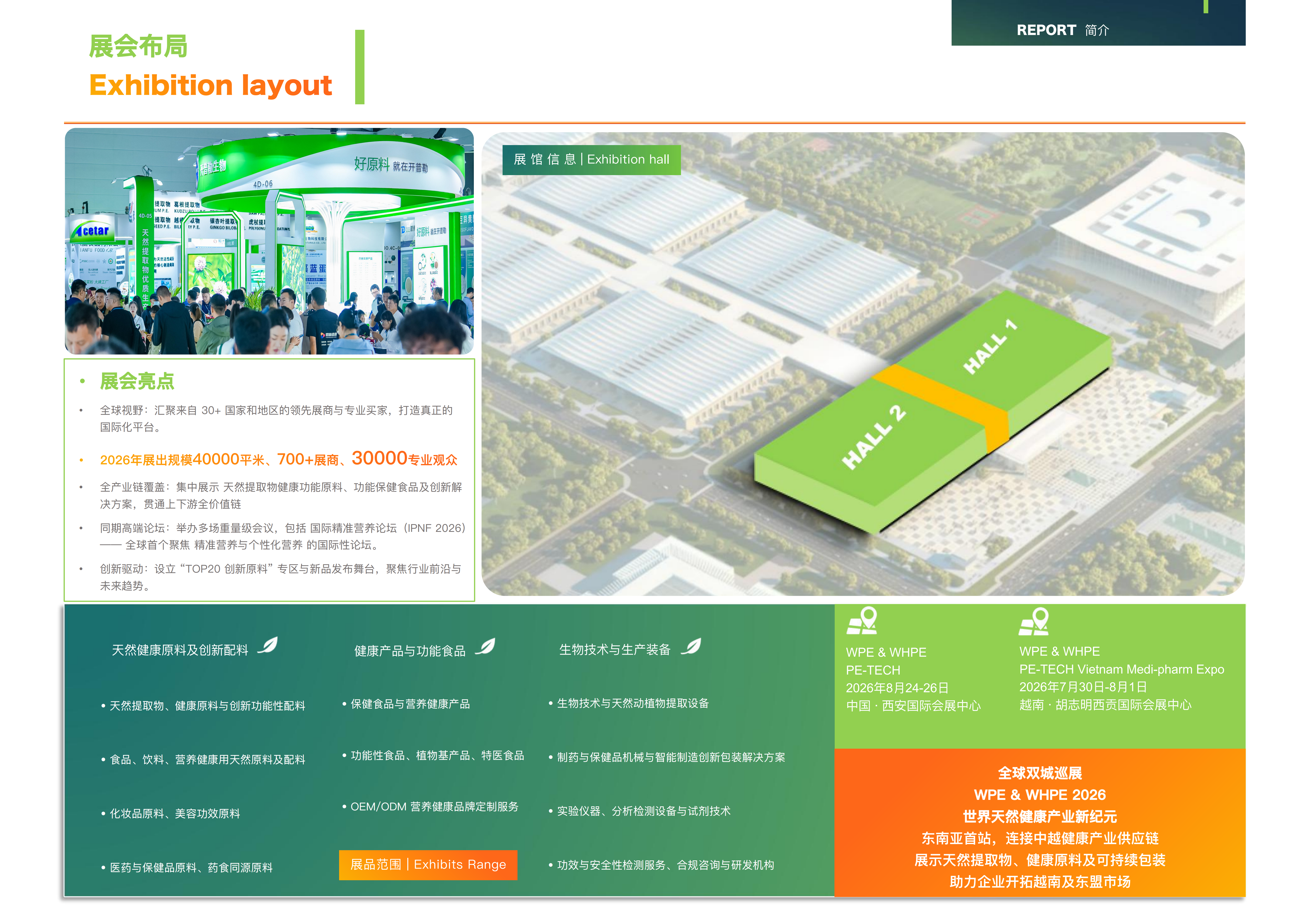Screen dimensions: 1307x924
Task: Click 食品、饮料、营养健康用天然原料及配料
Action: (207, 759)
